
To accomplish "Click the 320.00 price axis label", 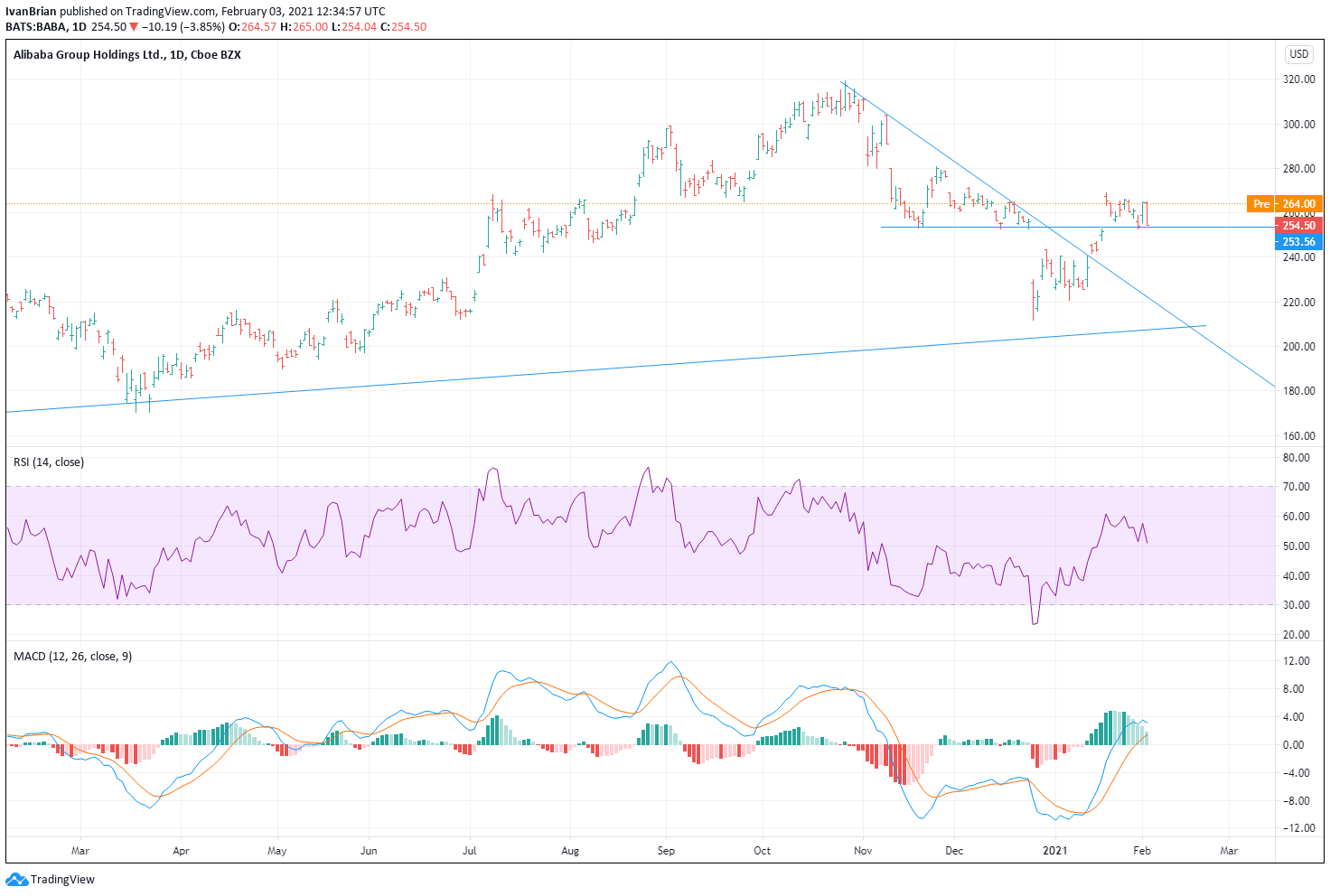I will point(1299,79).
